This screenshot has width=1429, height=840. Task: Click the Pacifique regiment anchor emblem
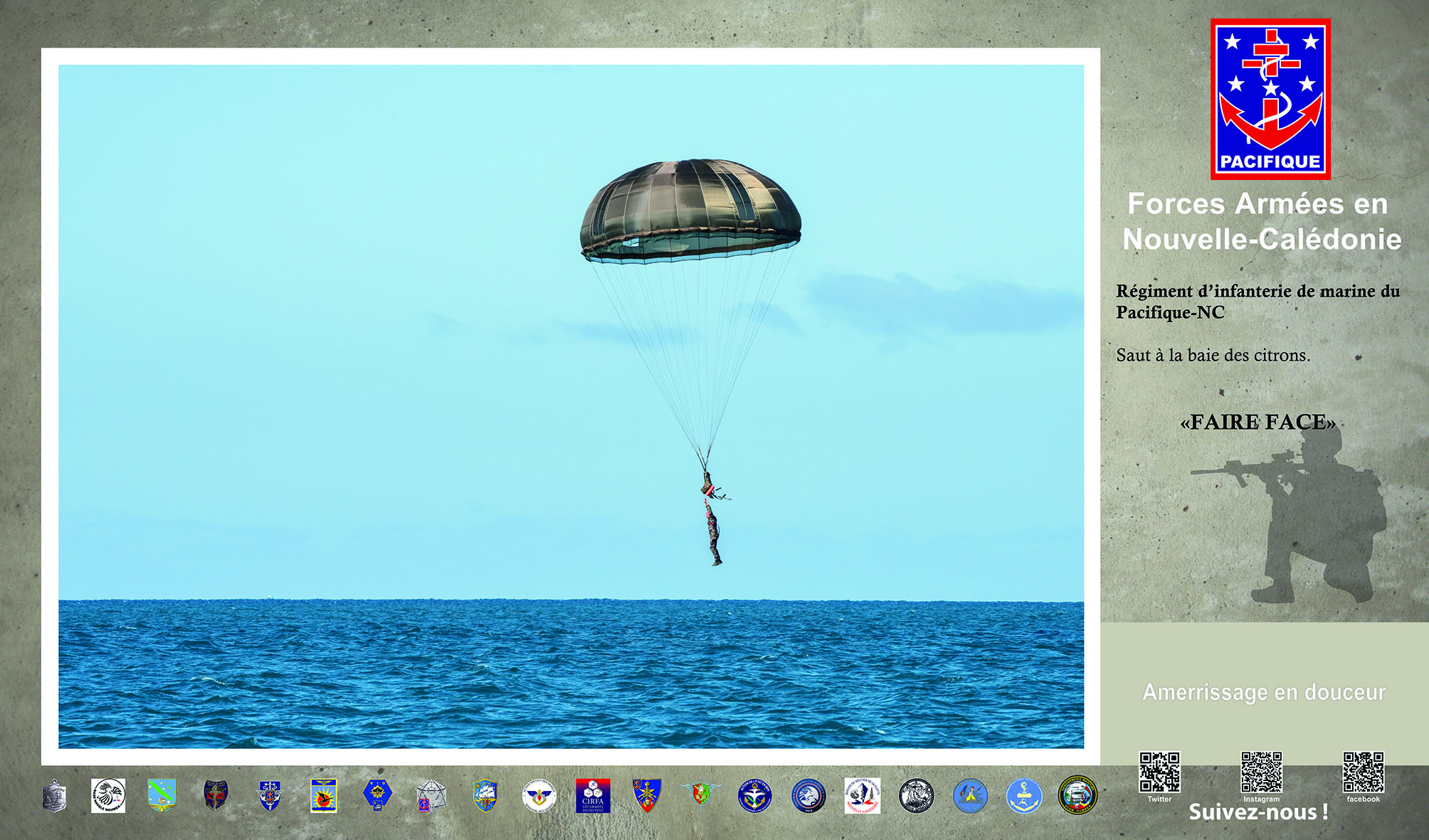point(1270,98)
